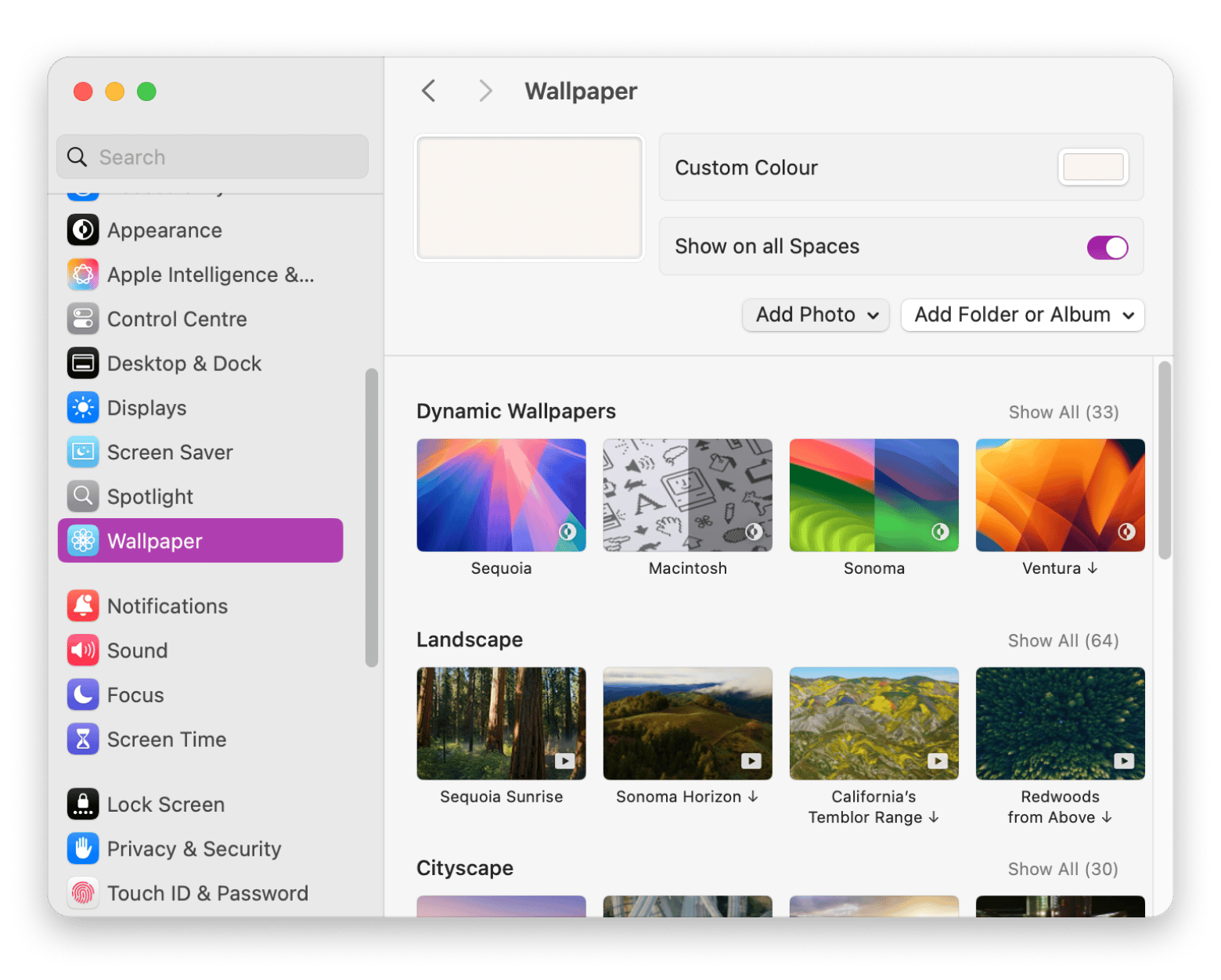Choose the Macintosh dynamic wallpaper
The height and width of the screenshot is (980, 1221).
(x=687, y=495)
